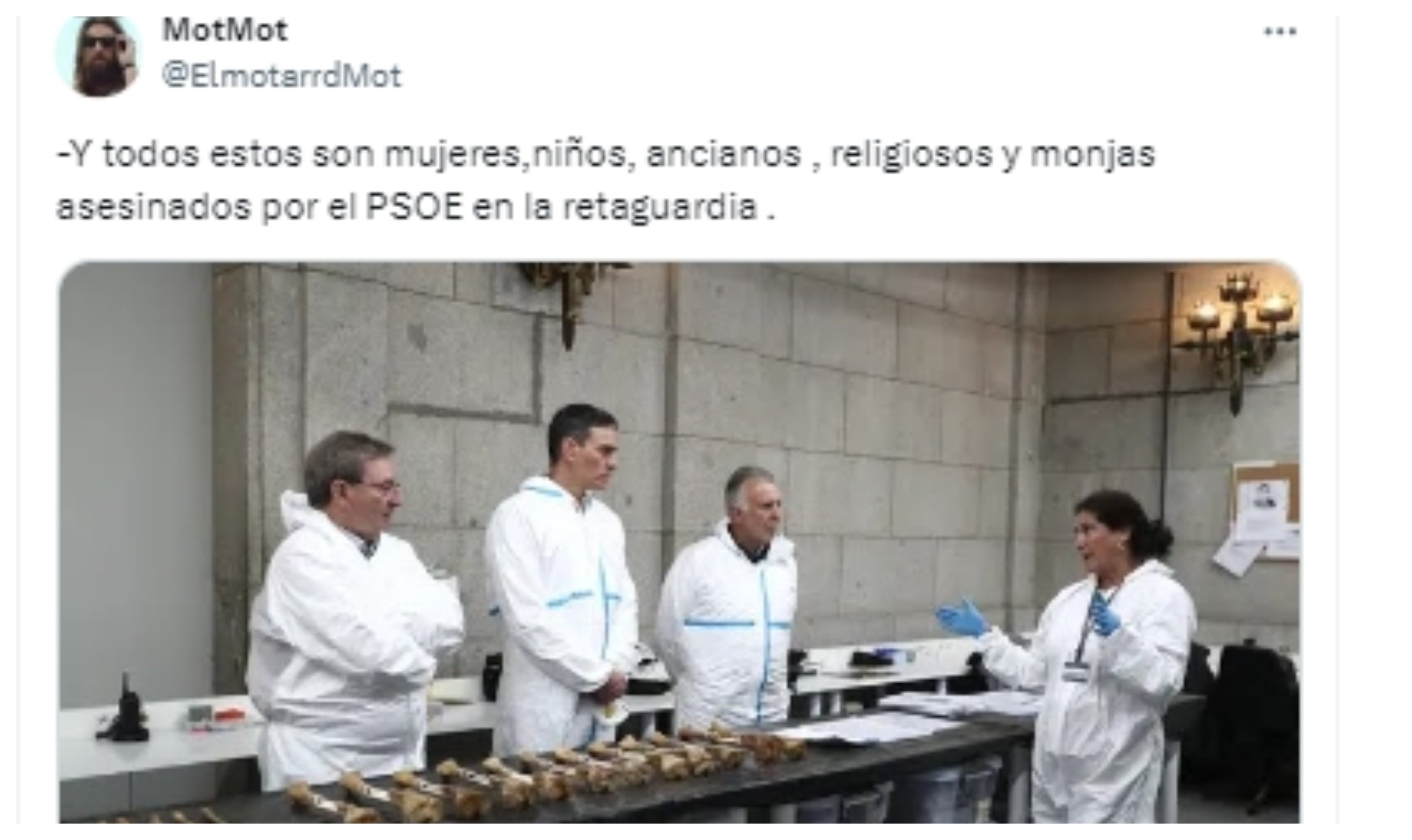This screenshot has height=840, width=1412.
Task: Click the MotMot display name
Action: pos(225,30)
